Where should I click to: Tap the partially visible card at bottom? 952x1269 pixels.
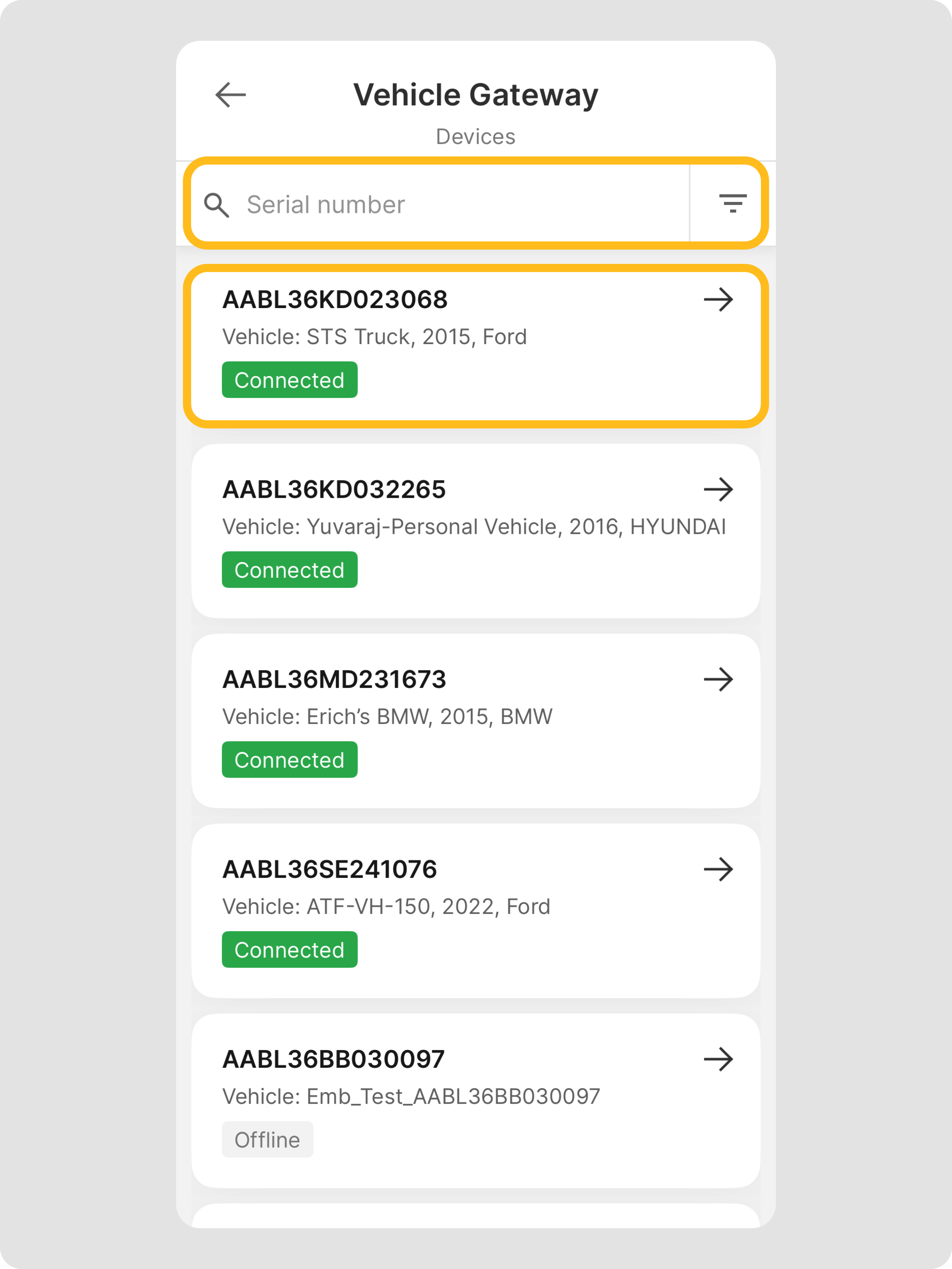[475, 1216]
